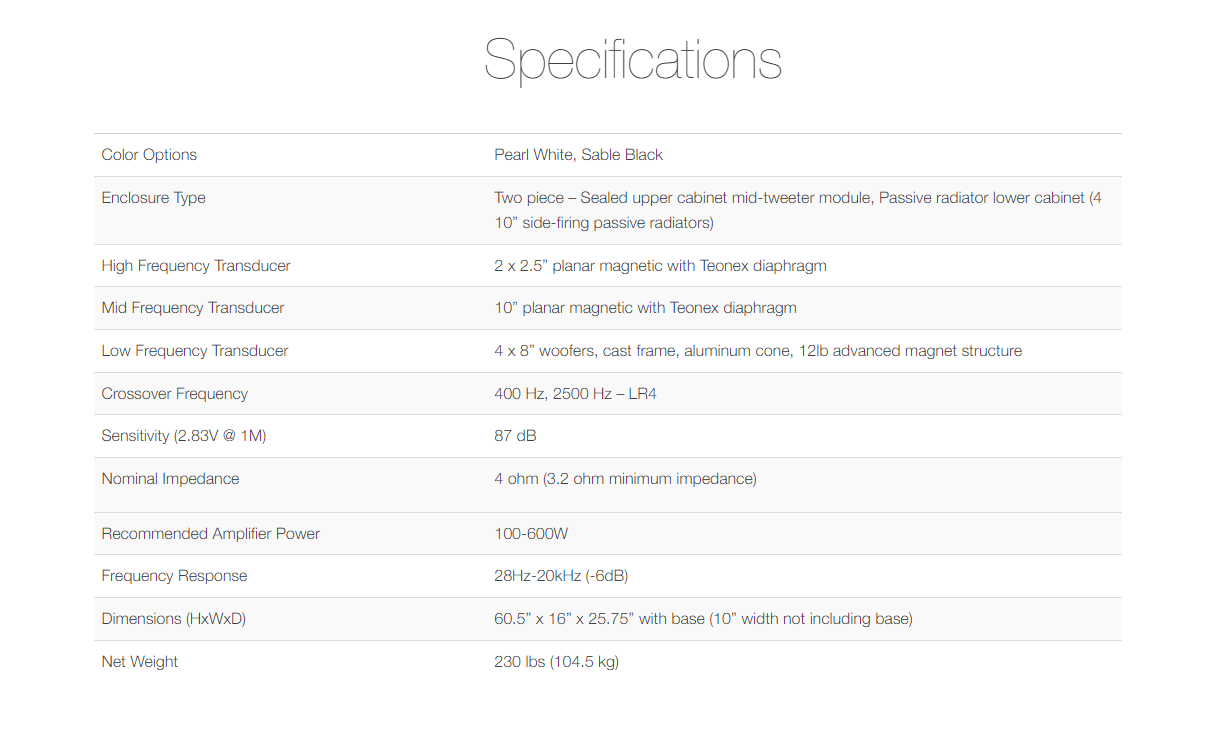The height and width of the screenshot is (730, 1211).
Task: Select the Sensitivity (2.83V @ 1M) label
Action: (184, 436)
